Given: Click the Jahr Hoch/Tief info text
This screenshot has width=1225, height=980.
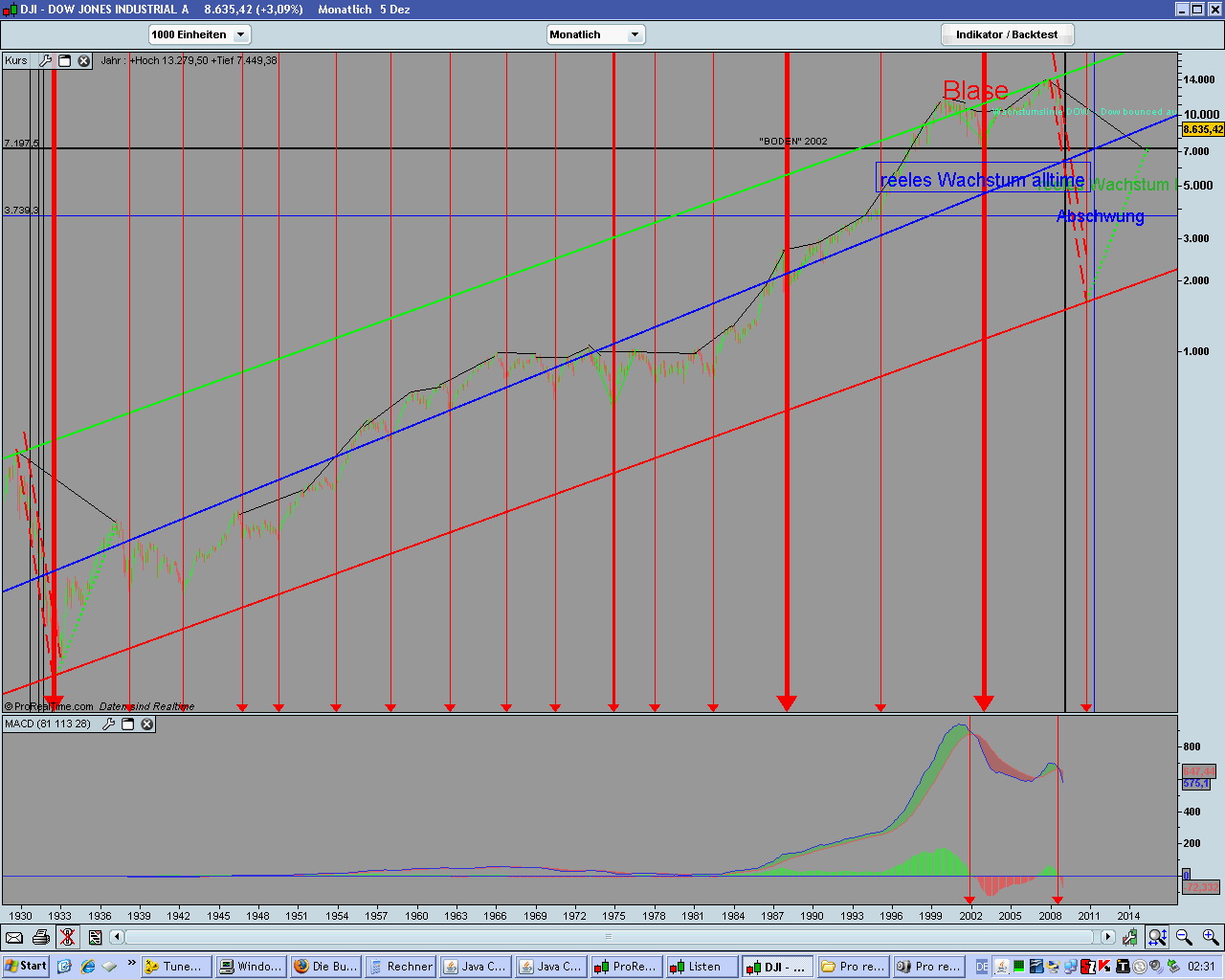Looking at the screenshot, I should tap(189, 60).
